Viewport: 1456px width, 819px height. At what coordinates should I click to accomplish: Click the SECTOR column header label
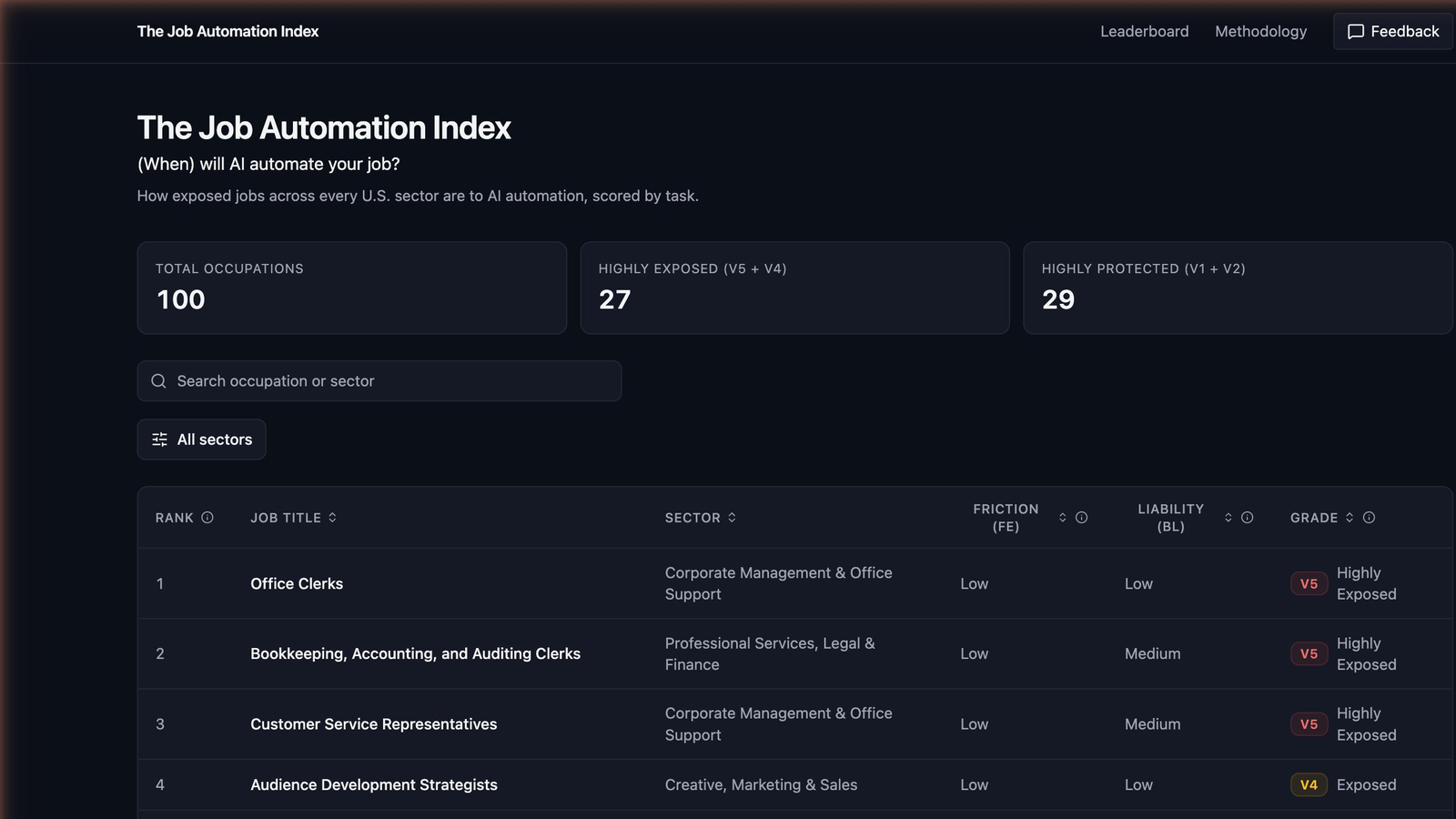[x=693, y=517]
